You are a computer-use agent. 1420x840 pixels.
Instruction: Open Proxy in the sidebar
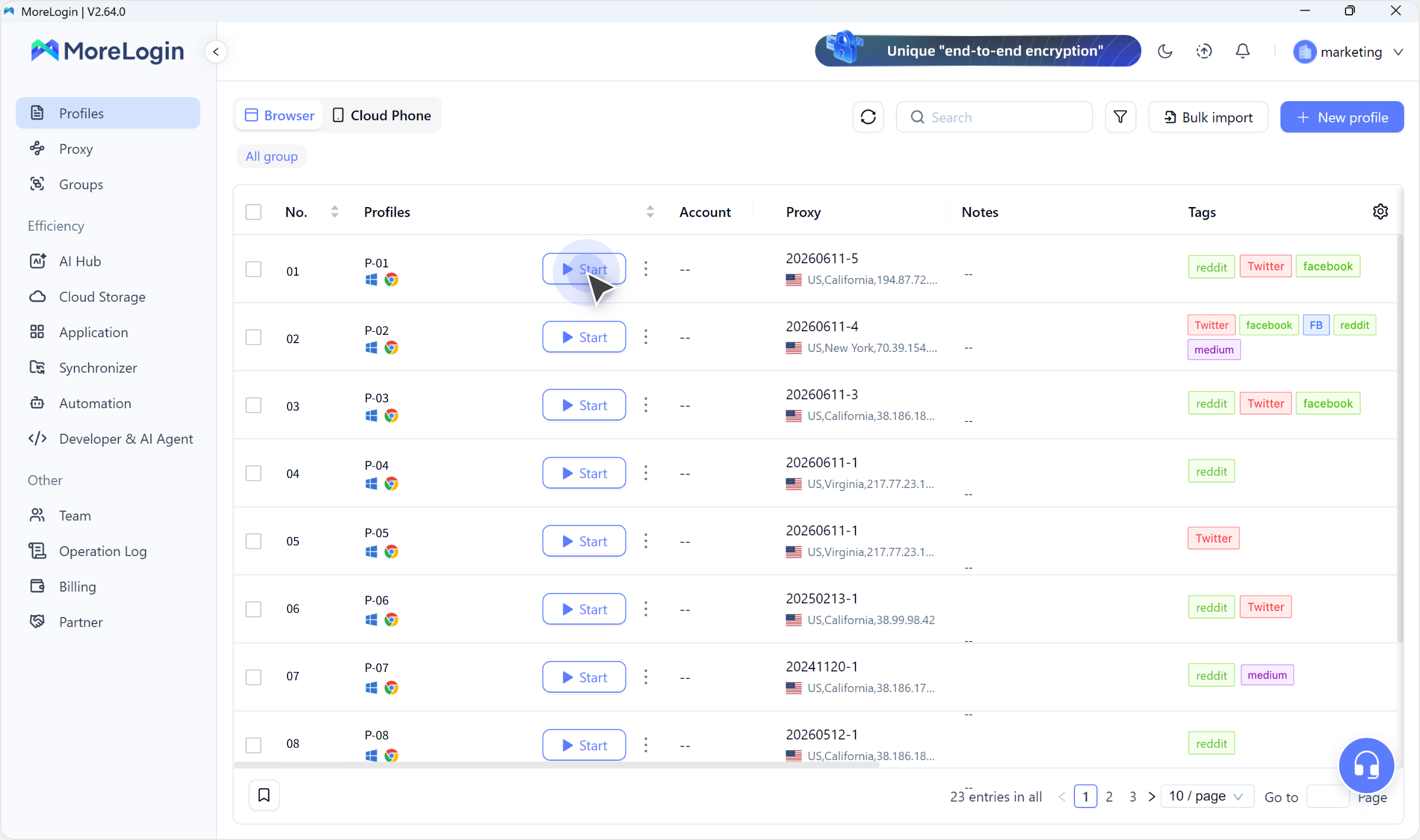[x=108, y=148]
